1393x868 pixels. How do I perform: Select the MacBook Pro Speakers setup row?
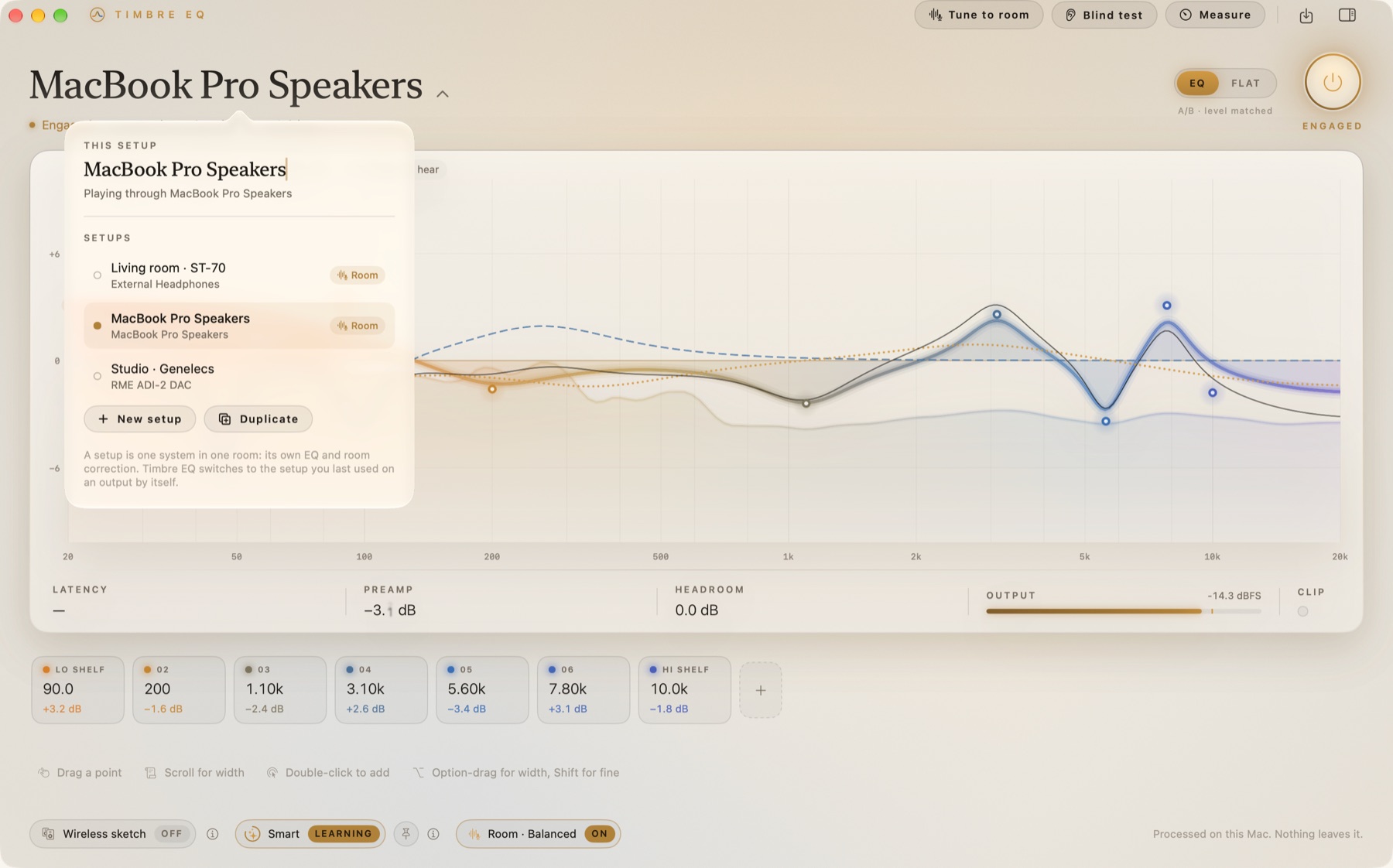pyautogui.click(x=239, y=326)
